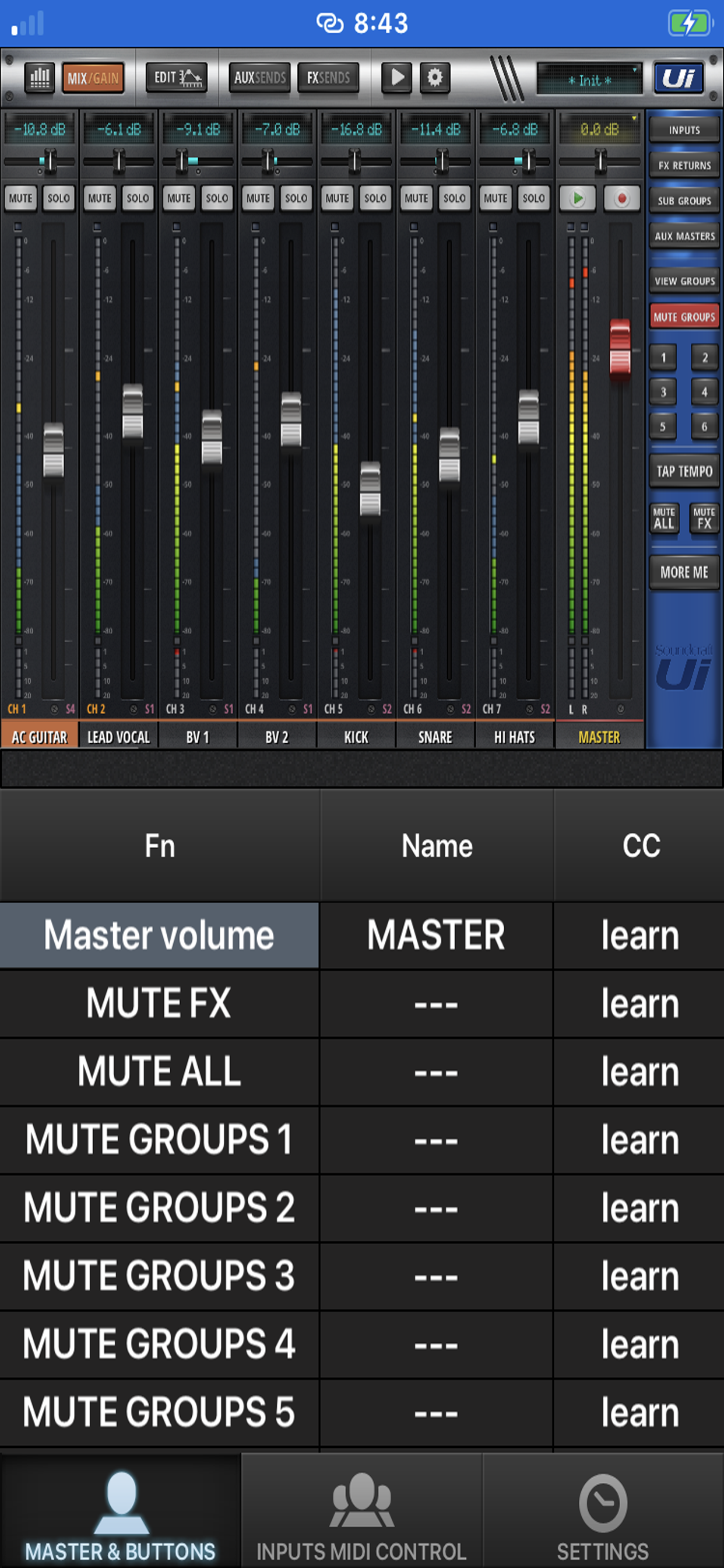The height and width of the screenshot is (1568, 724).
Task: Mute the Lead Vocal channel
Action: [x=100, y=198]
